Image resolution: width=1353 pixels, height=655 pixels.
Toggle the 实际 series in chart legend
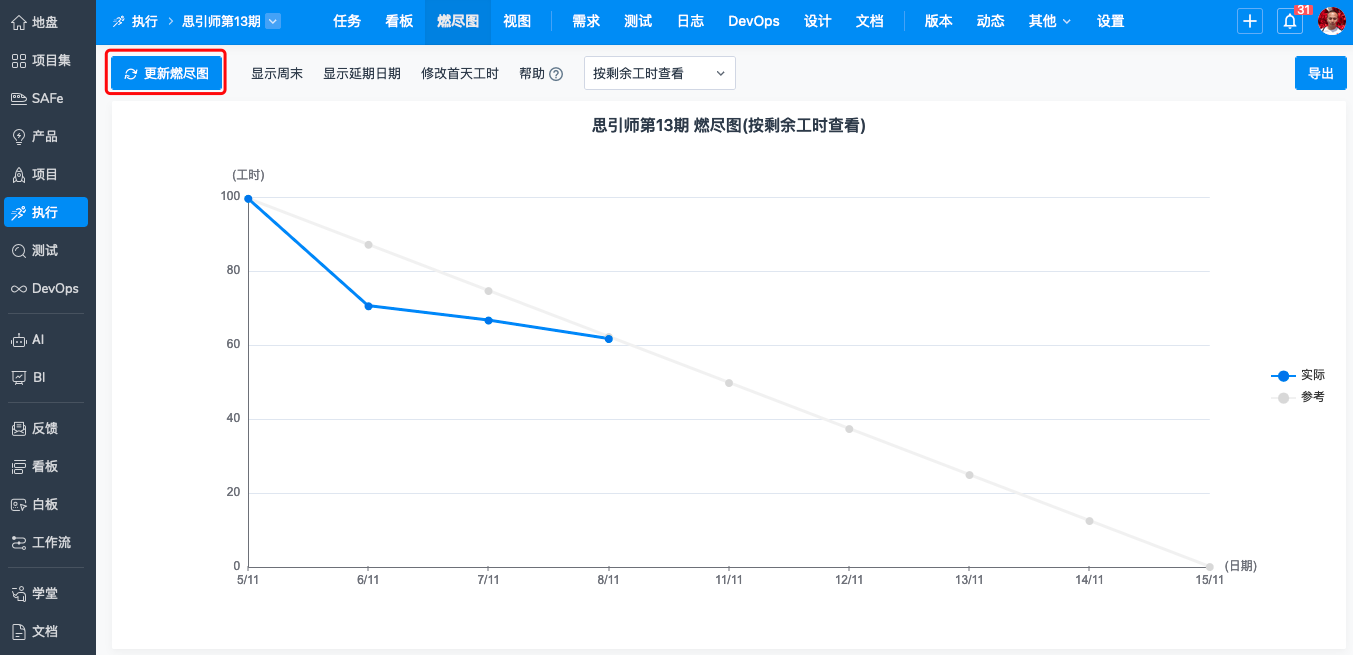(1298, 375)
